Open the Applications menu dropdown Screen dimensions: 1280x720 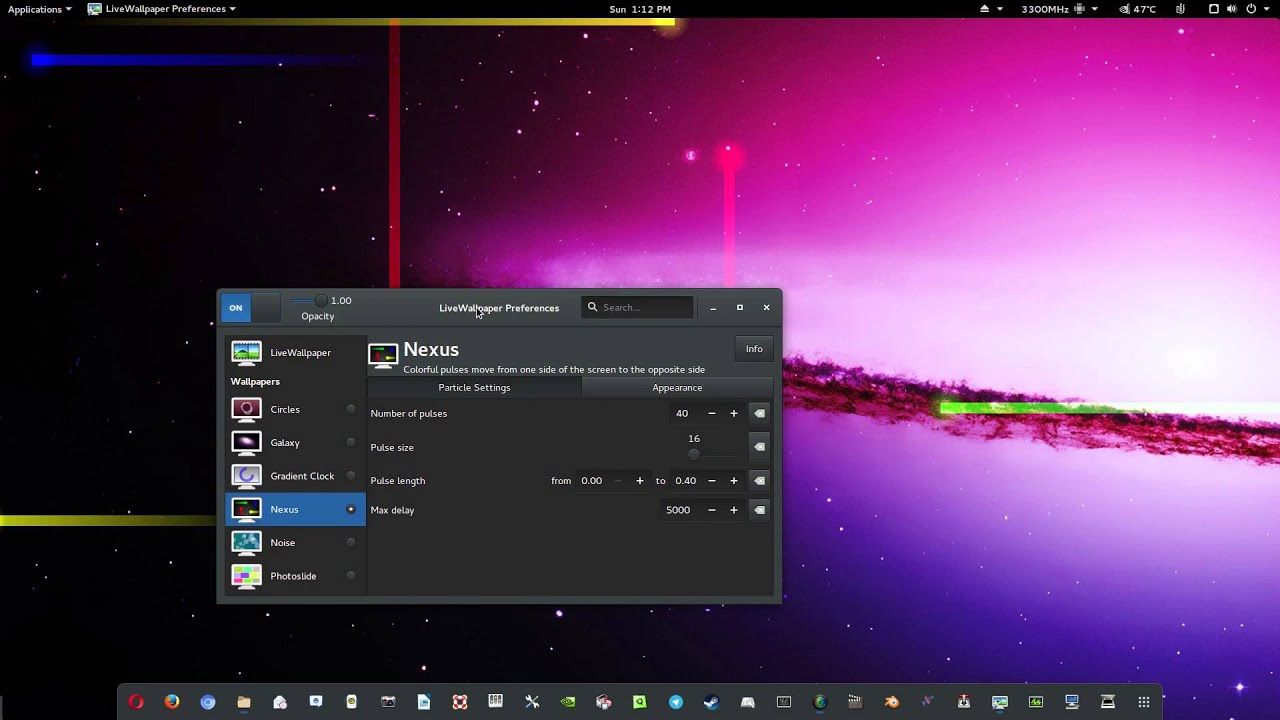pyautogui.click(x=40, y=9)
